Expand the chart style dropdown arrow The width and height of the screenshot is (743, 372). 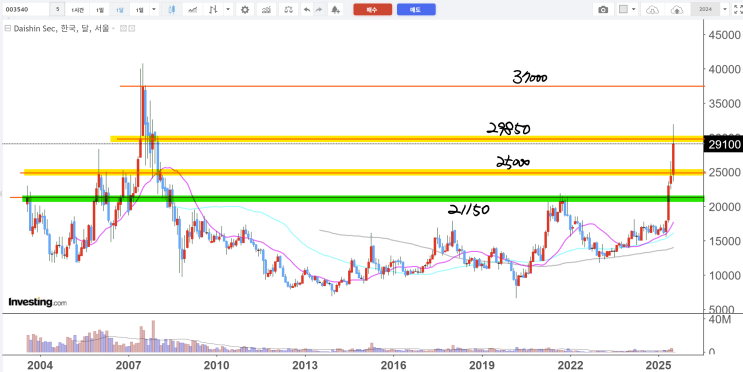click(x=228, y=9)
